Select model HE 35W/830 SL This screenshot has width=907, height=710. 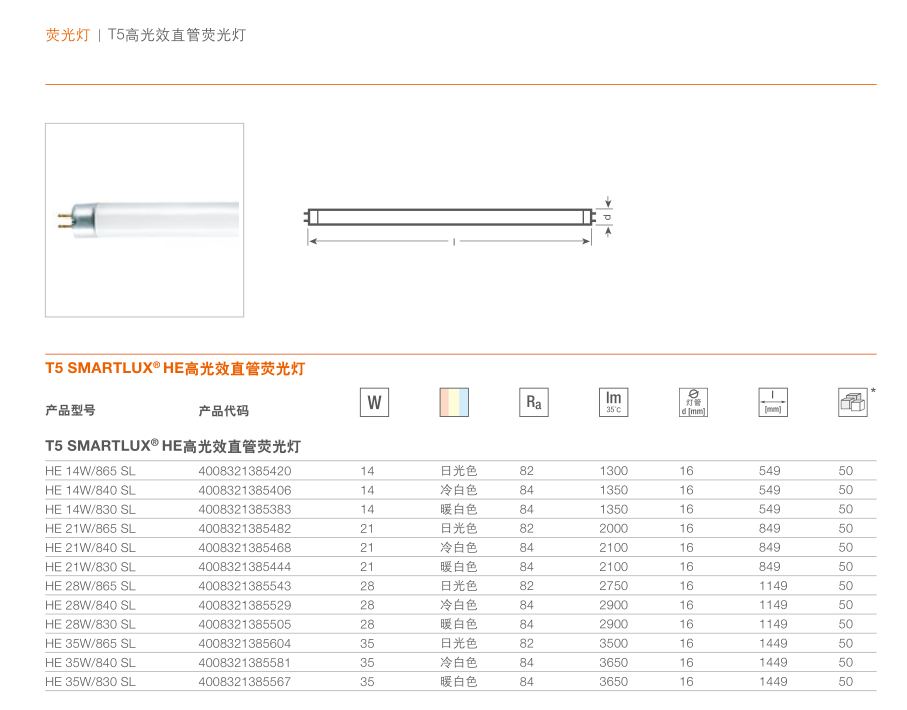click(90, 682)
